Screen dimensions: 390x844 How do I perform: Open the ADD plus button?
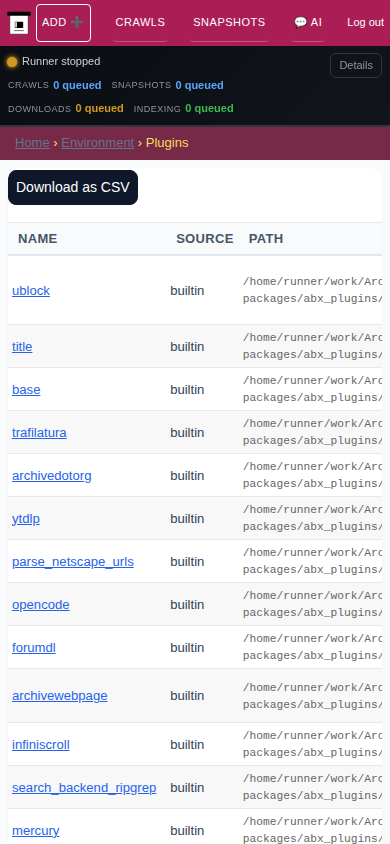(63, 23)
